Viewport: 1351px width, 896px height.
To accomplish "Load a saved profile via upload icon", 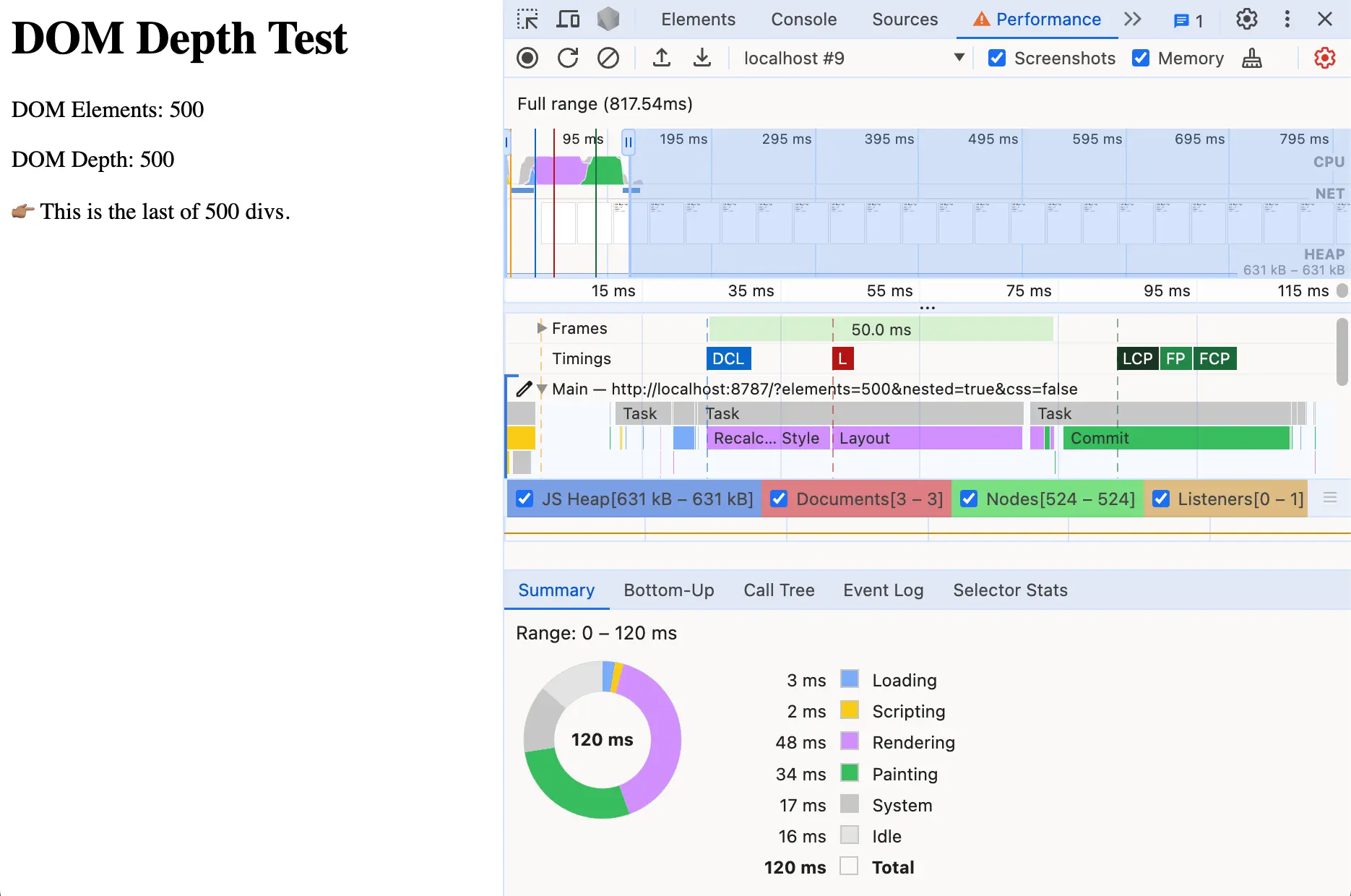I will click(x=661, y=58).
